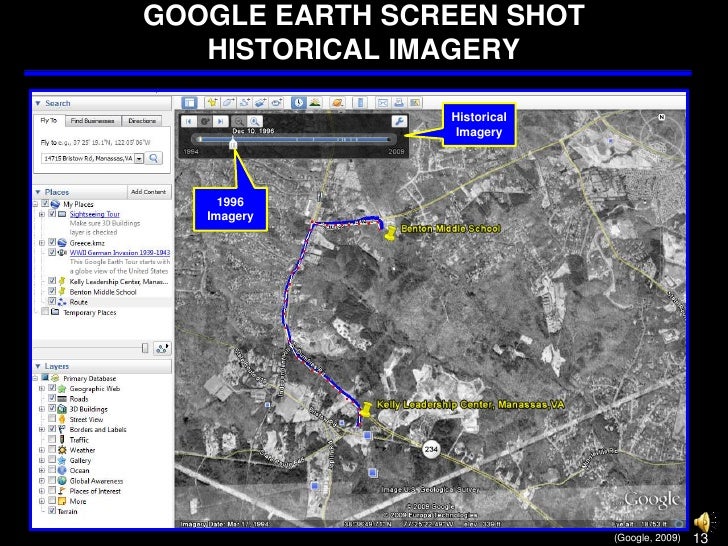Toggle the Historical Imagery clock icon
This screenshot has width=728, height=546.
tap(299, 103)
